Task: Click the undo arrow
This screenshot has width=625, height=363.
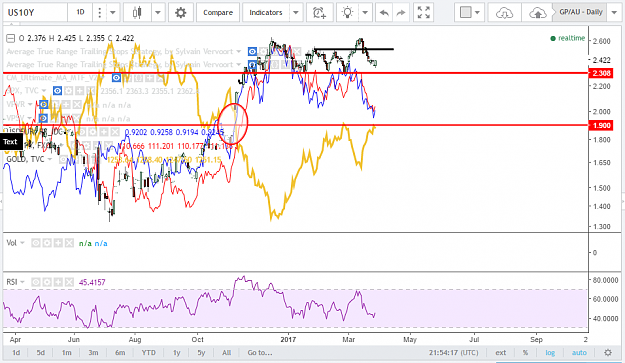Action: tap(384, 12)
